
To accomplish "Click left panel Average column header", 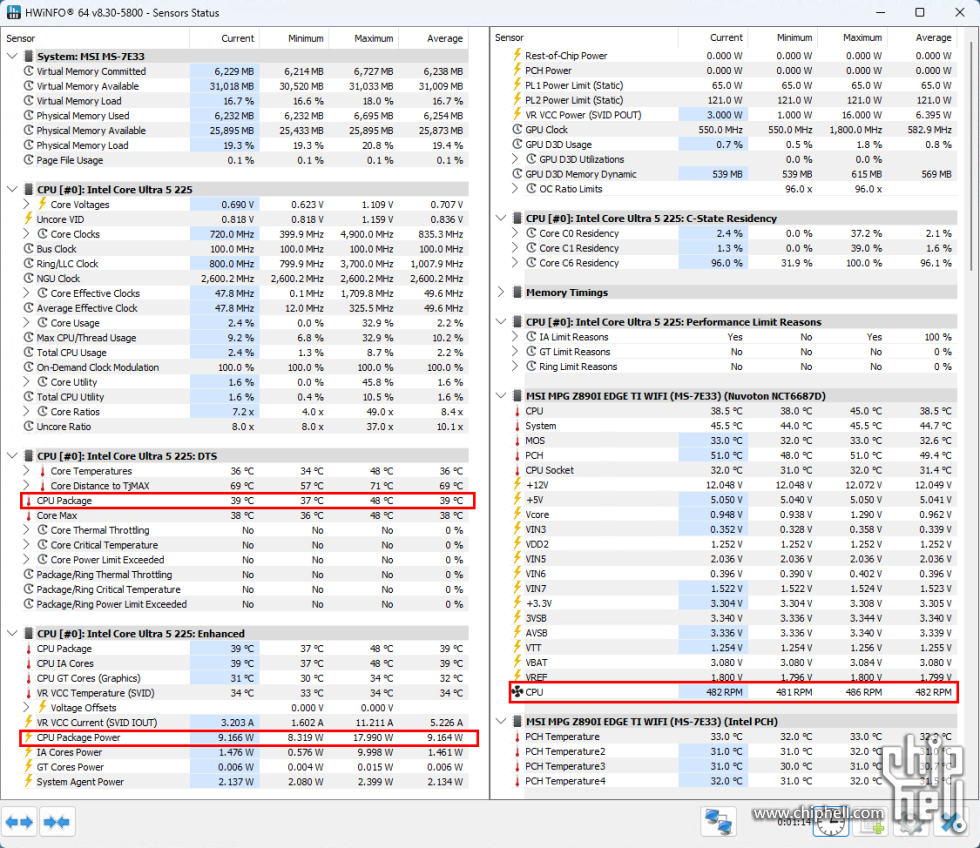I will (x=434, y=38).
